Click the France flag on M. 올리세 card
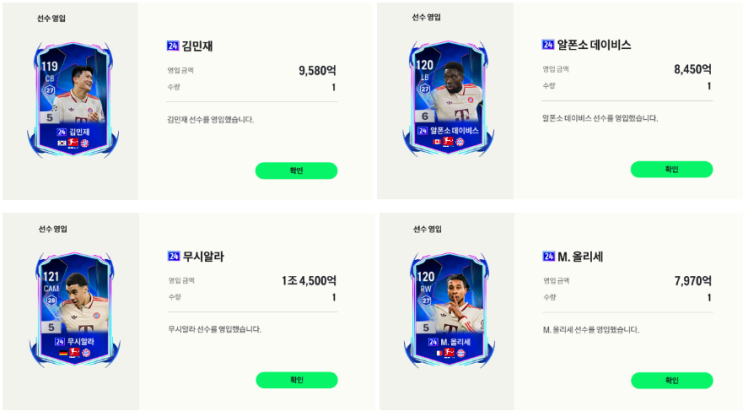 (x=438, y=353)
